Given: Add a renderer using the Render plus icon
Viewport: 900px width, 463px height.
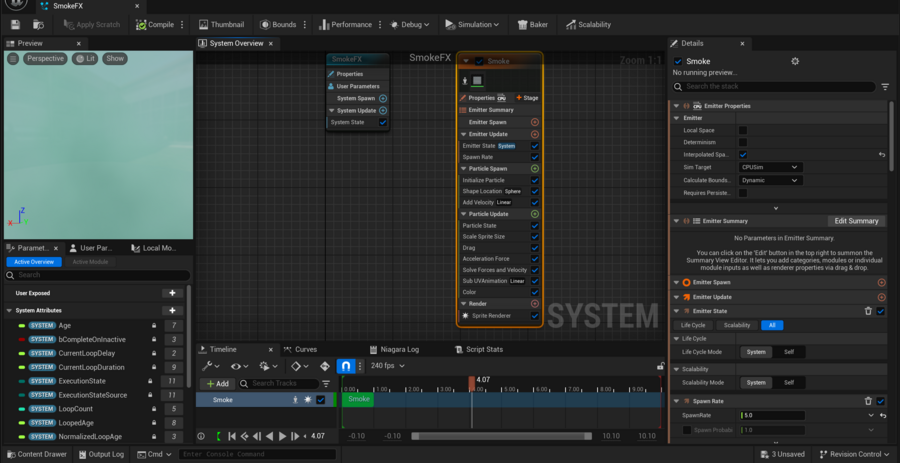Looking at the screenshot, I should [x=535, y=304].
